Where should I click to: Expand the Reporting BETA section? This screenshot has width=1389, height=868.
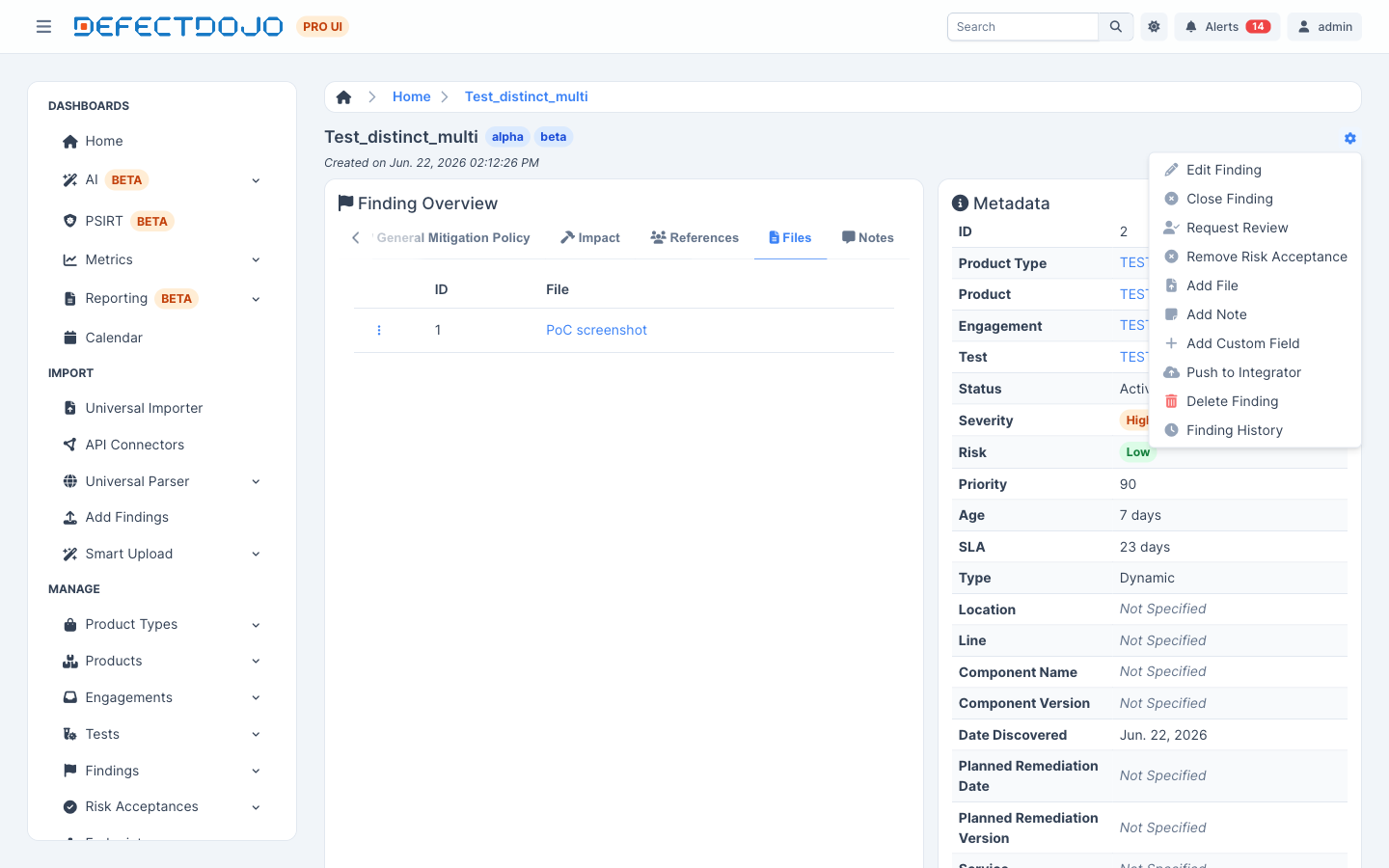tap(162, 299)
